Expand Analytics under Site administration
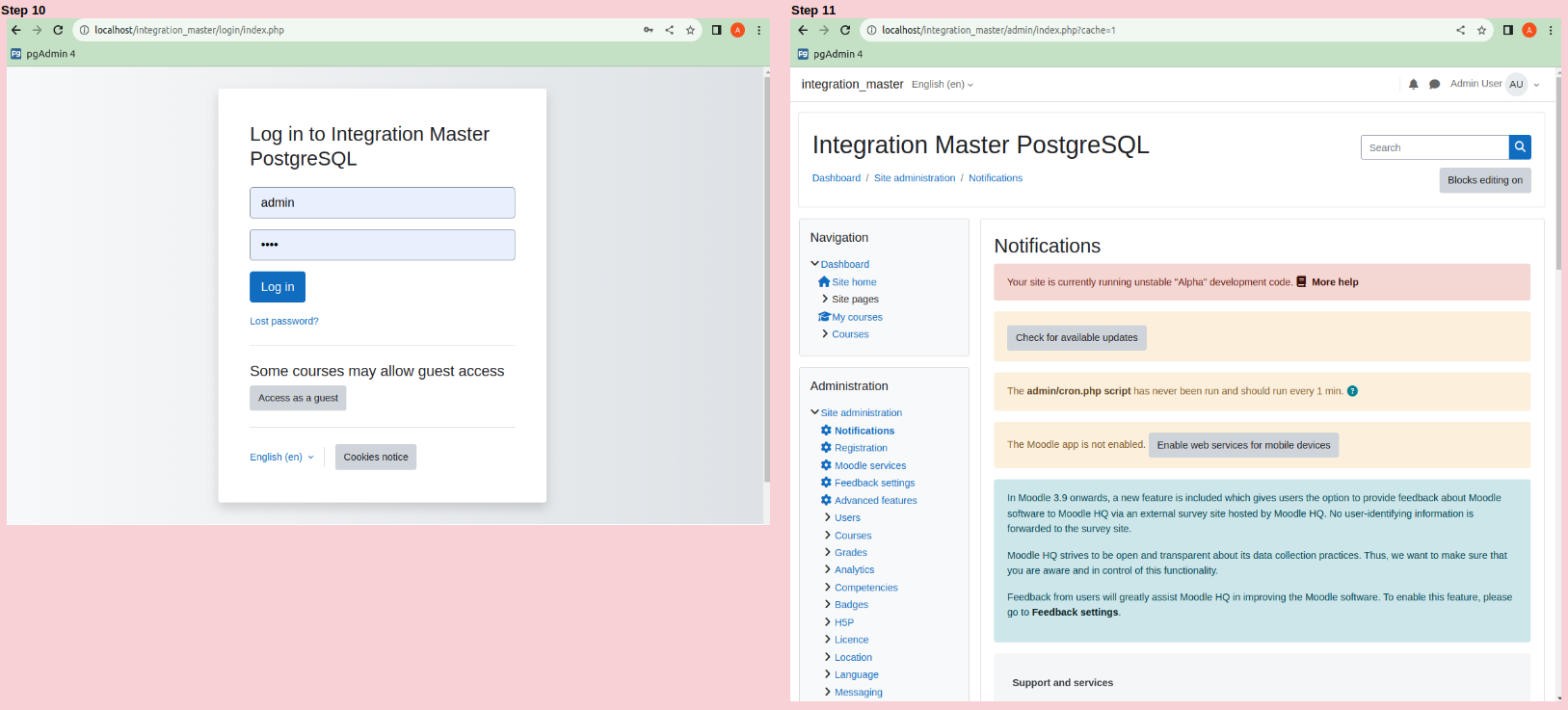The height and width of the screenshot is (710, 1568). [827, 569]
